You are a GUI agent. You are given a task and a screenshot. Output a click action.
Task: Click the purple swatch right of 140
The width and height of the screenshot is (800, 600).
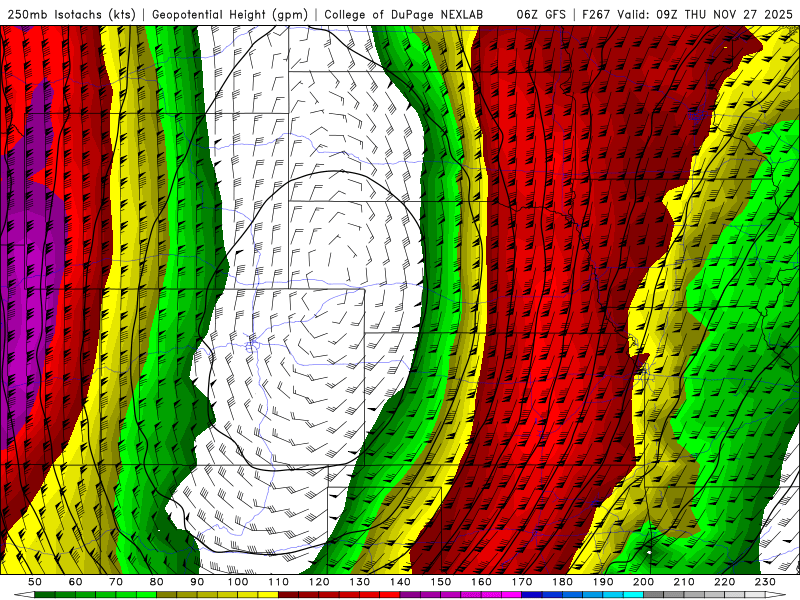pos(410,595)
